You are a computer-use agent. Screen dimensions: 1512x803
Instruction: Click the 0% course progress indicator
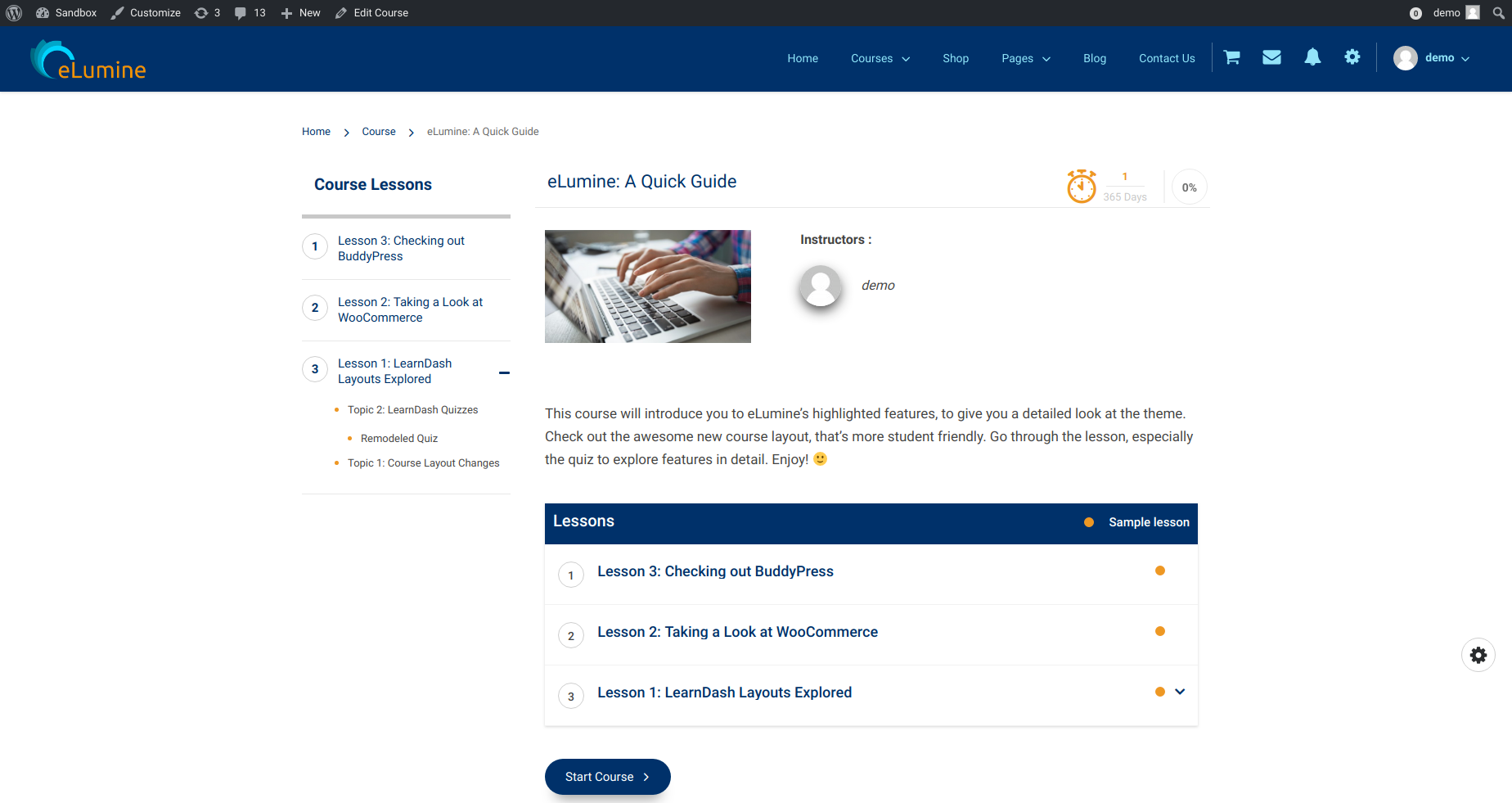point(1189,187)
